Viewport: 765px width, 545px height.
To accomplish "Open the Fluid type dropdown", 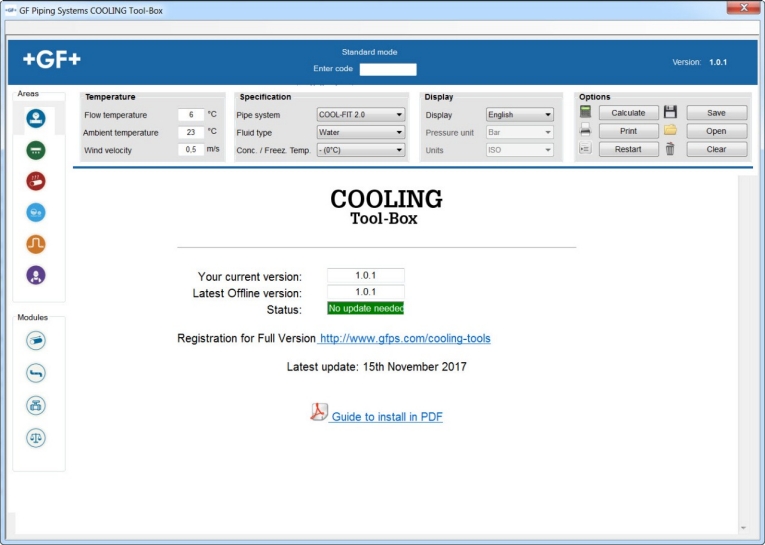I will pos(361,132).
